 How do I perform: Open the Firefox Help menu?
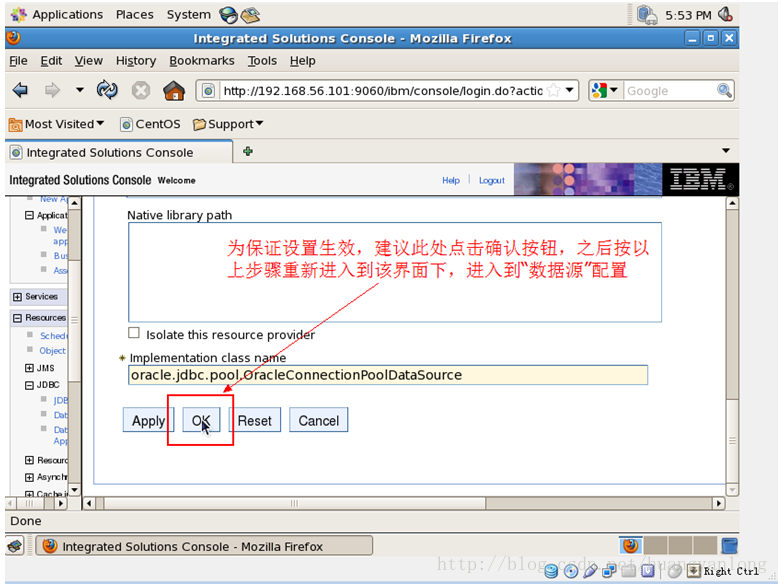click(303, 61)
